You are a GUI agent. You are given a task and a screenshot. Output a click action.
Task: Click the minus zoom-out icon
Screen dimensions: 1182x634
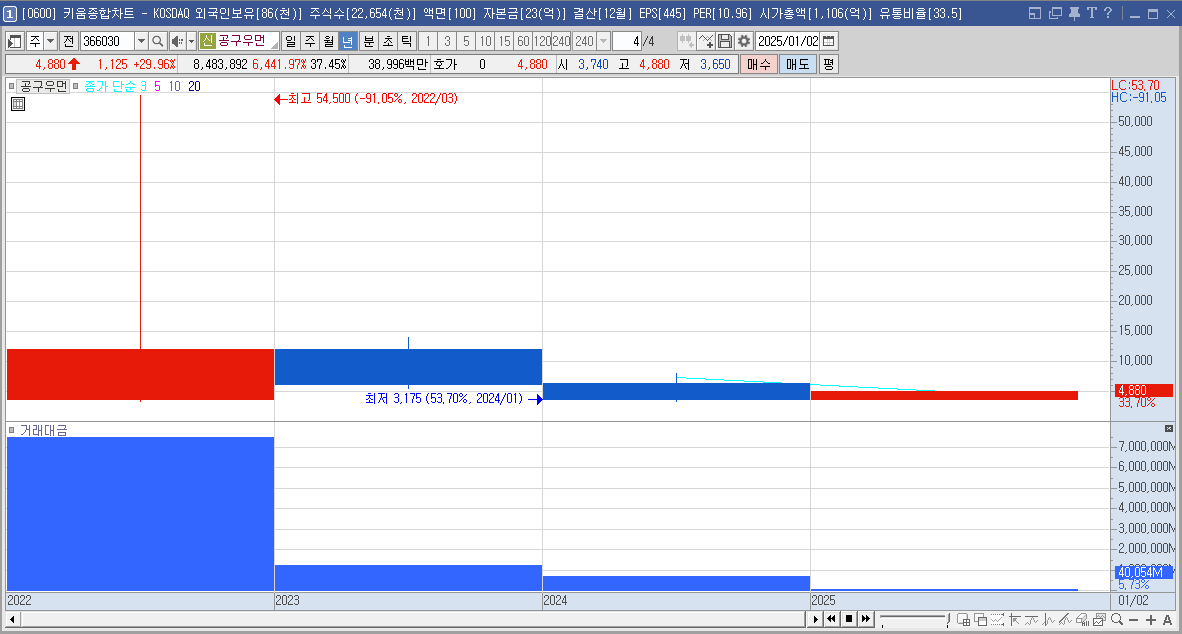point(1133,620)
